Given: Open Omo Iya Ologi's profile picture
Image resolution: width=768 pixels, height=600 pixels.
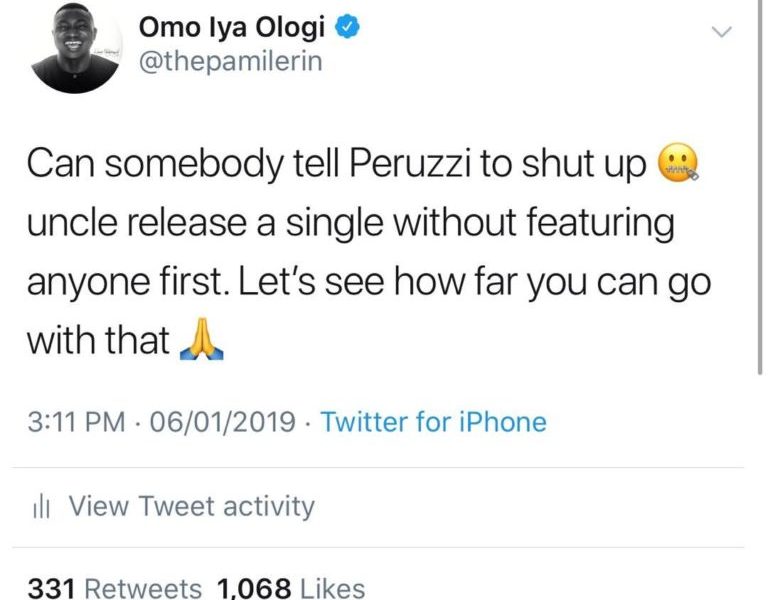Looking at the screenshot, I should [76, 49].
